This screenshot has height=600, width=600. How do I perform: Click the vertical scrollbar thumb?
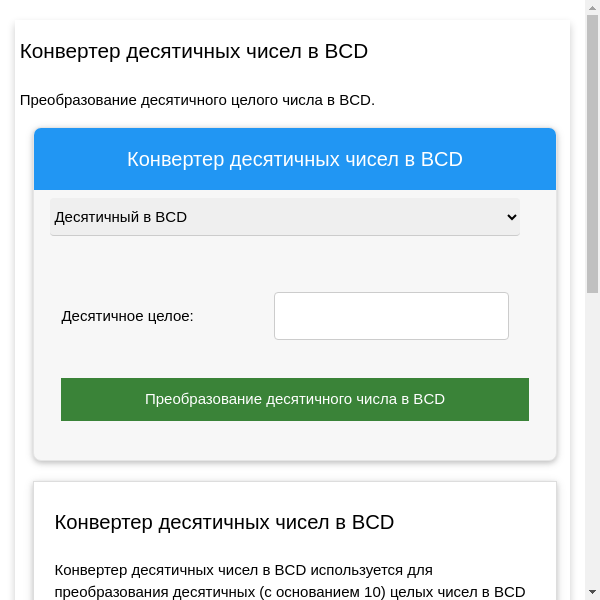pos(592,150)
